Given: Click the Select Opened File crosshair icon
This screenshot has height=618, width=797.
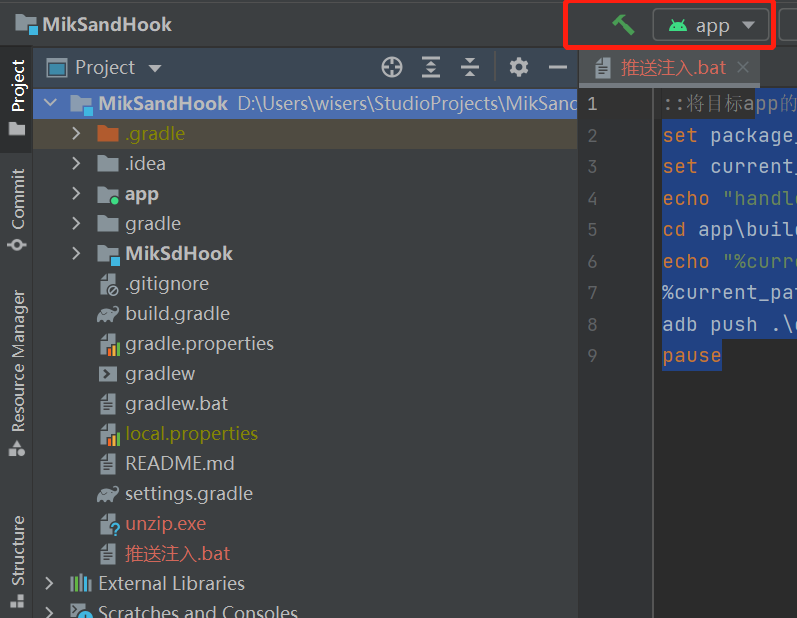Looking at the screenshot, I should [392, 67].
